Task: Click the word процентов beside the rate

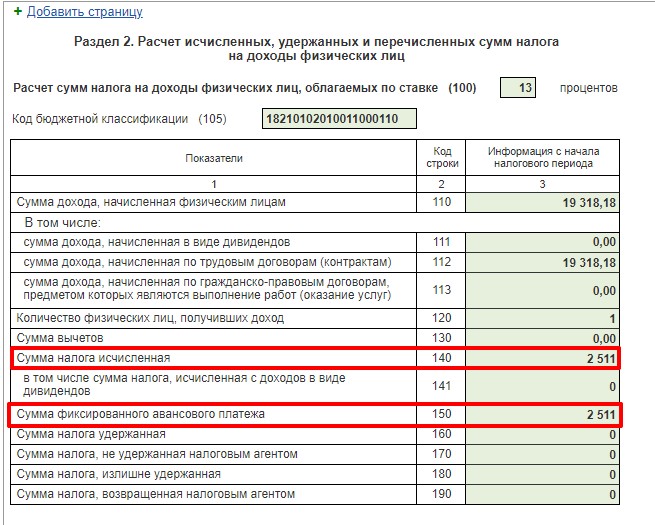Action: click(x=589, y=88)
